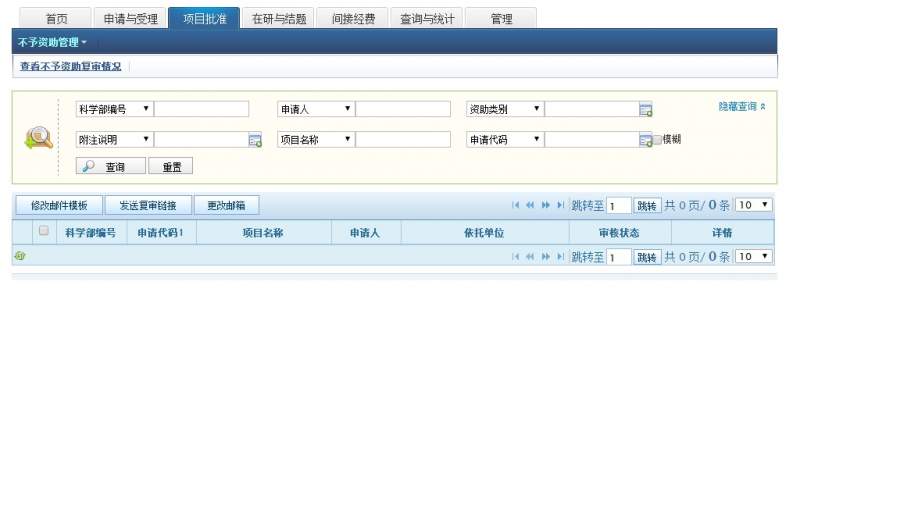Click the 重置 reset button
This screenshot has height=506, width=900.
pos(171,166)
